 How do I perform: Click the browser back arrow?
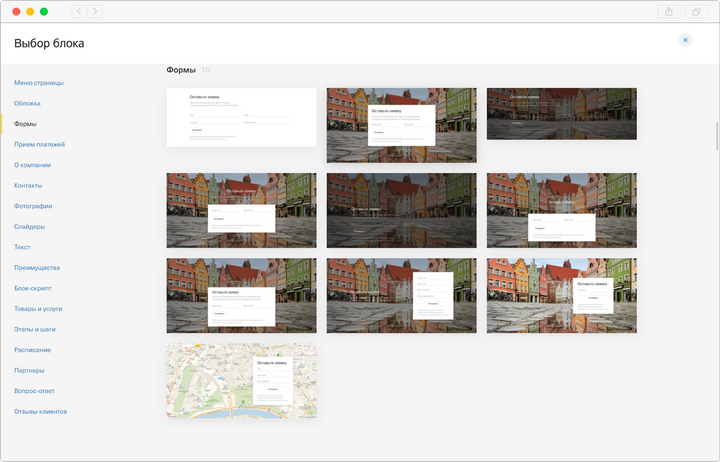click(79, 11)
